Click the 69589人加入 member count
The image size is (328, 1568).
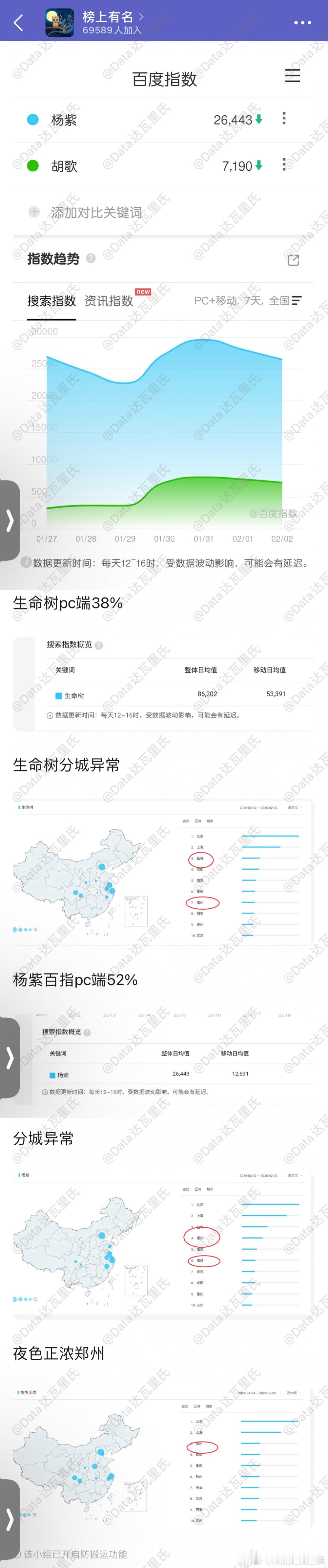112,30
